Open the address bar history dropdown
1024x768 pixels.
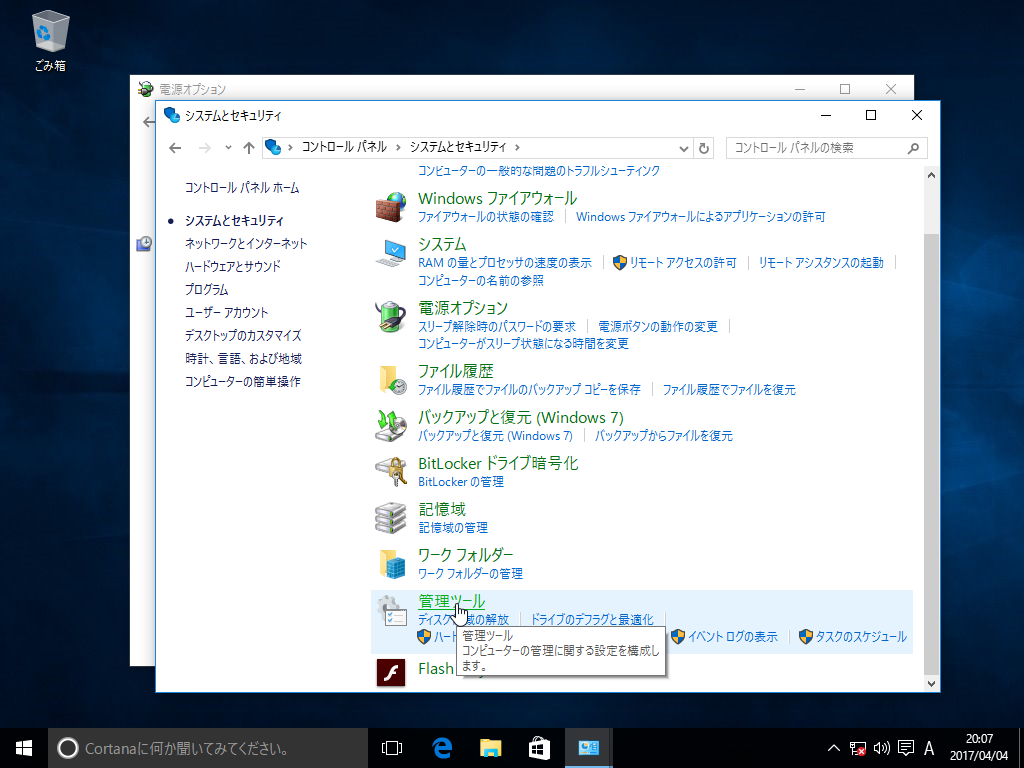[684, 148]
